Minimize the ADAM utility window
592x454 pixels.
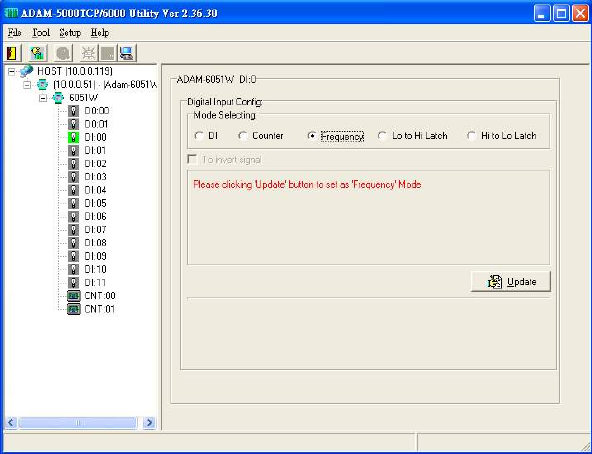click(x=542, y=14)
